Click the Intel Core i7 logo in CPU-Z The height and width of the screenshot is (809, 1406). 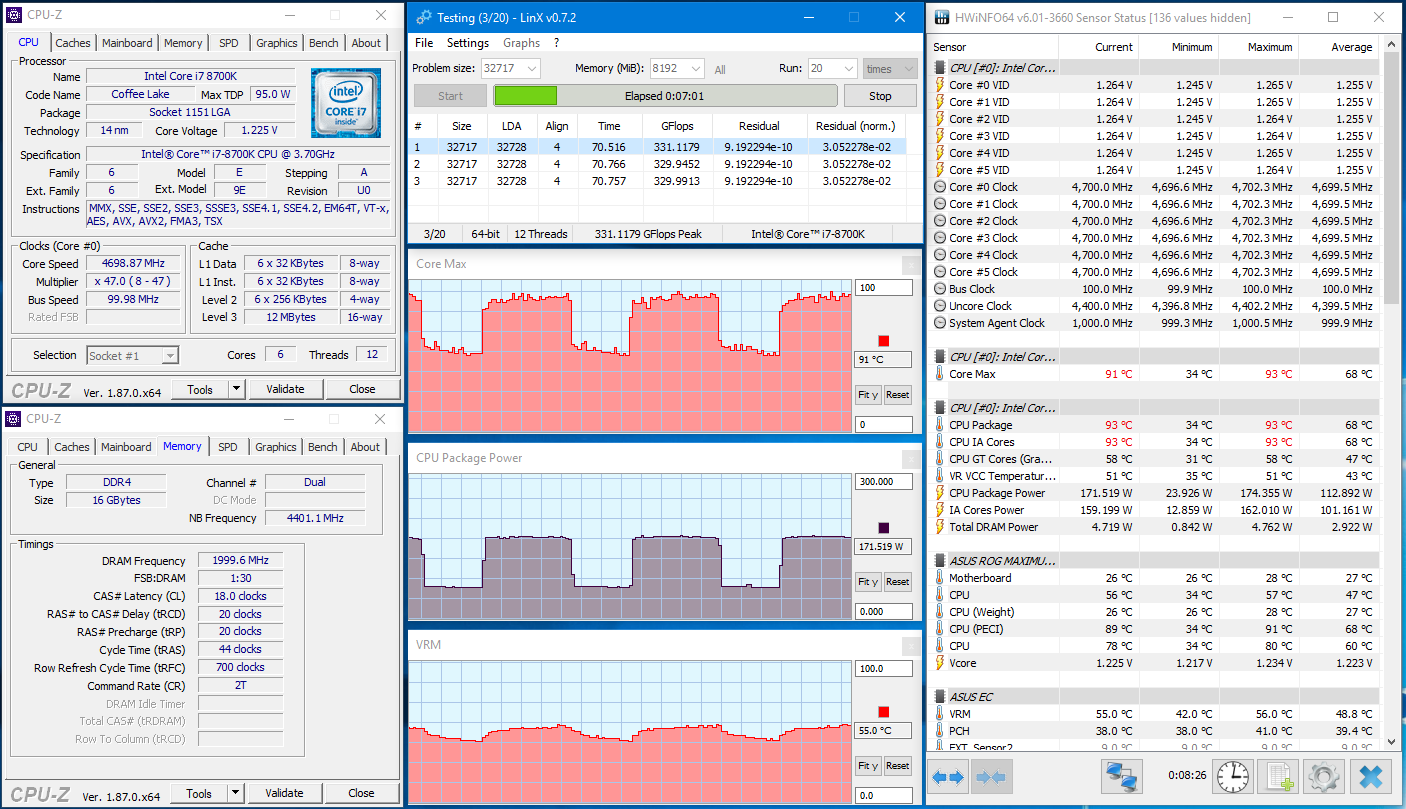coord(345,103)
